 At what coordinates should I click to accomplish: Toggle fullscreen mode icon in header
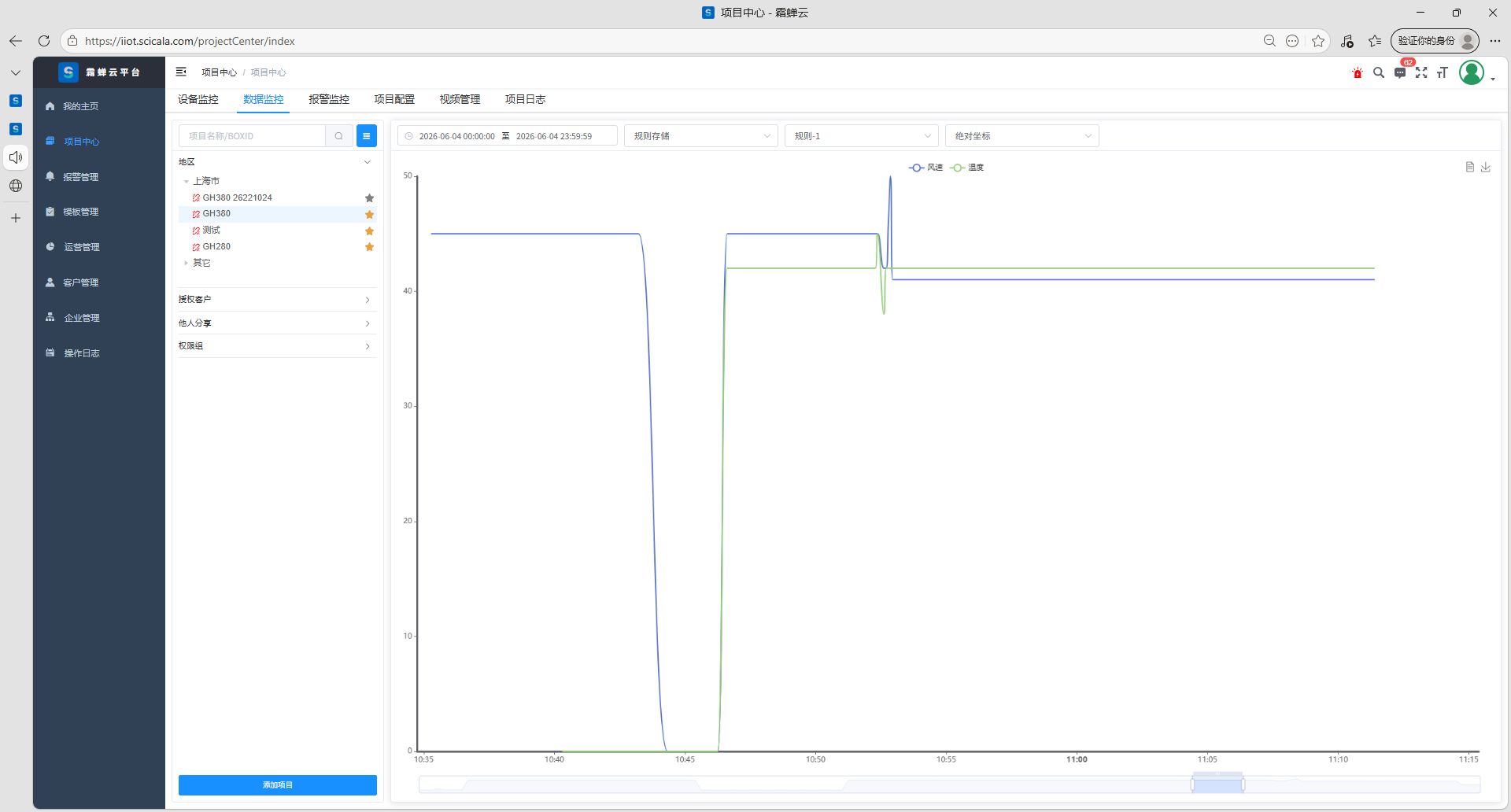(x=1421, y=72)
